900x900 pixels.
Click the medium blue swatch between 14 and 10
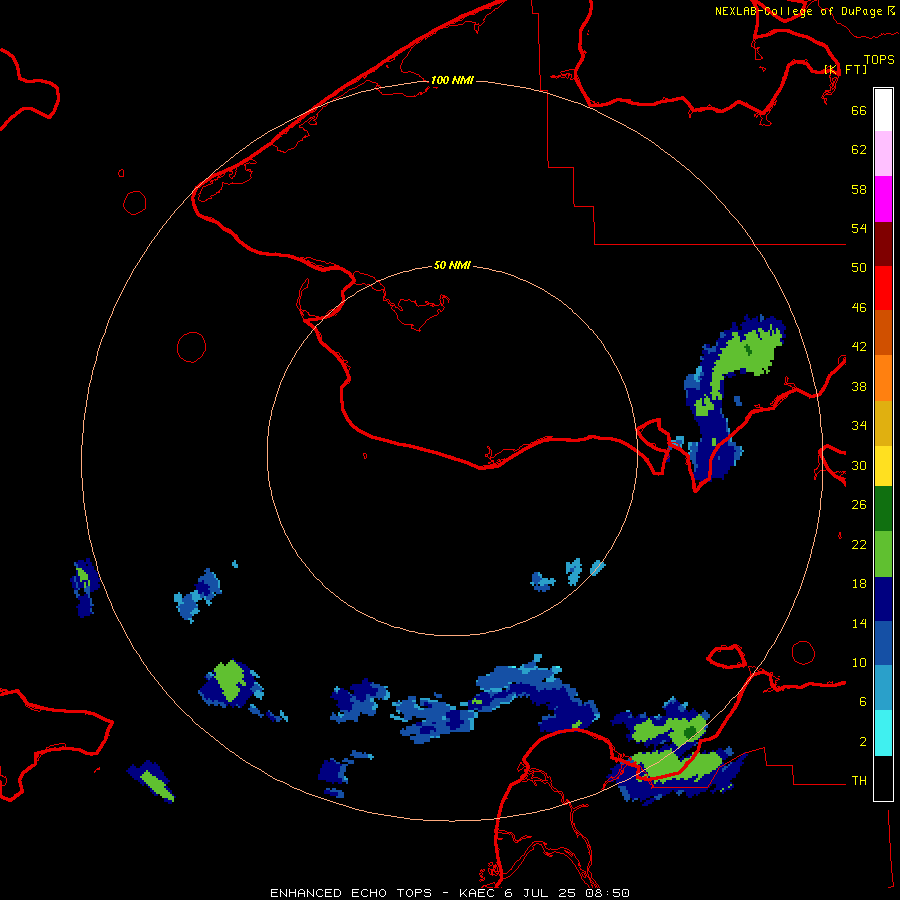point(883,643)
